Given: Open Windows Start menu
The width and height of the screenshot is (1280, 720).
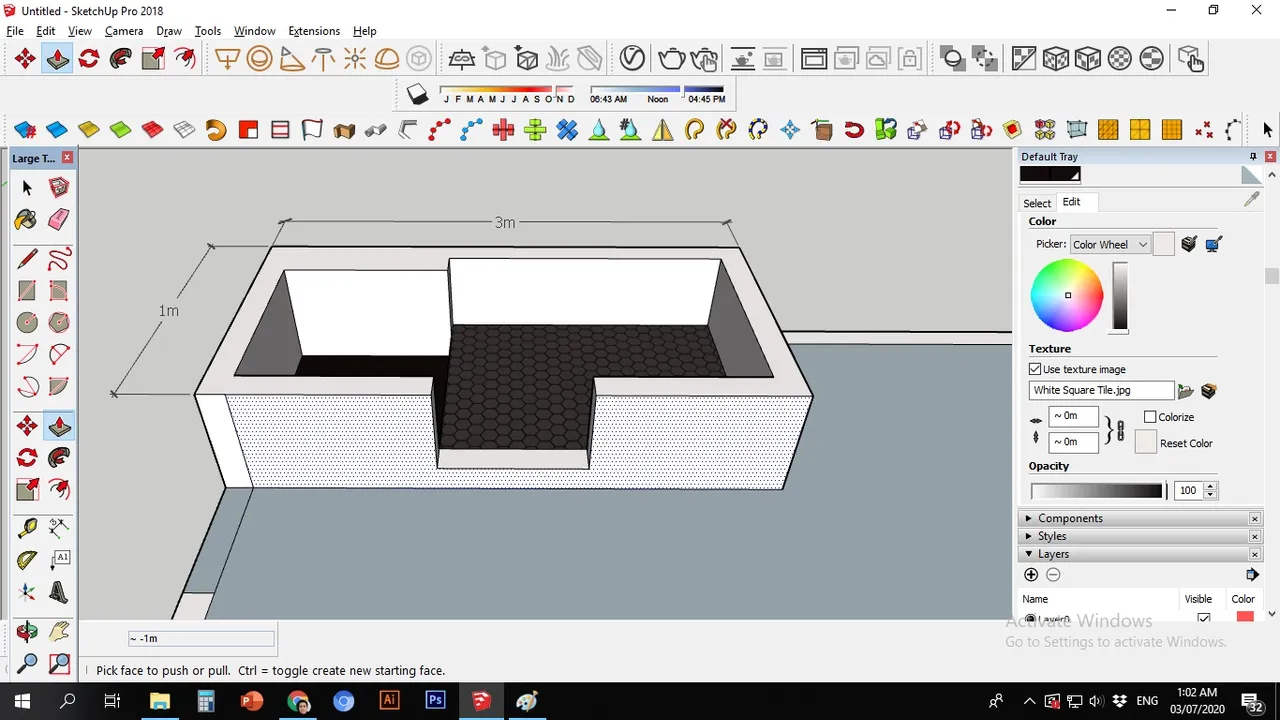Looking at the screenshot, I should (x=22, y=701).
